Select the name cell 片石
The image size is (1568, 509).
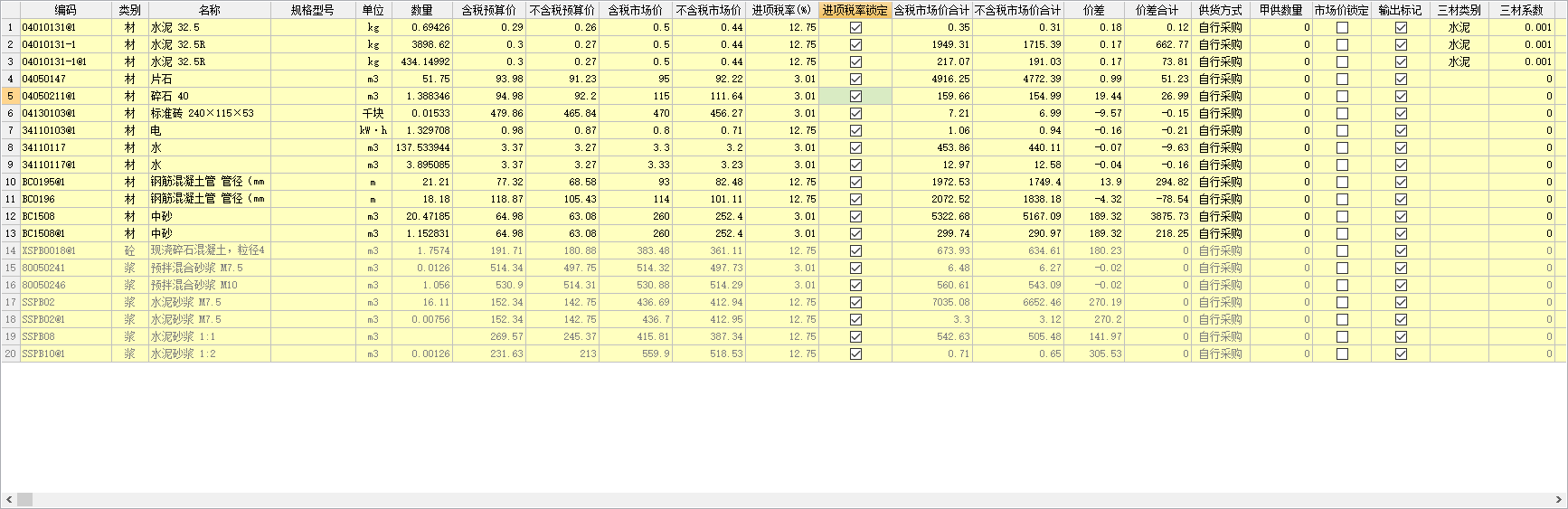click(209, 79)
